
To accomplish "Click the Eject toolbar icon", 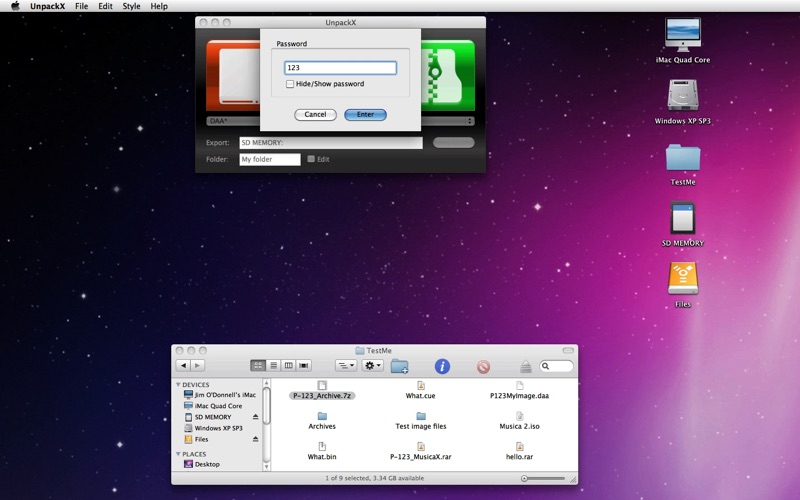I will tap(525, 367).
